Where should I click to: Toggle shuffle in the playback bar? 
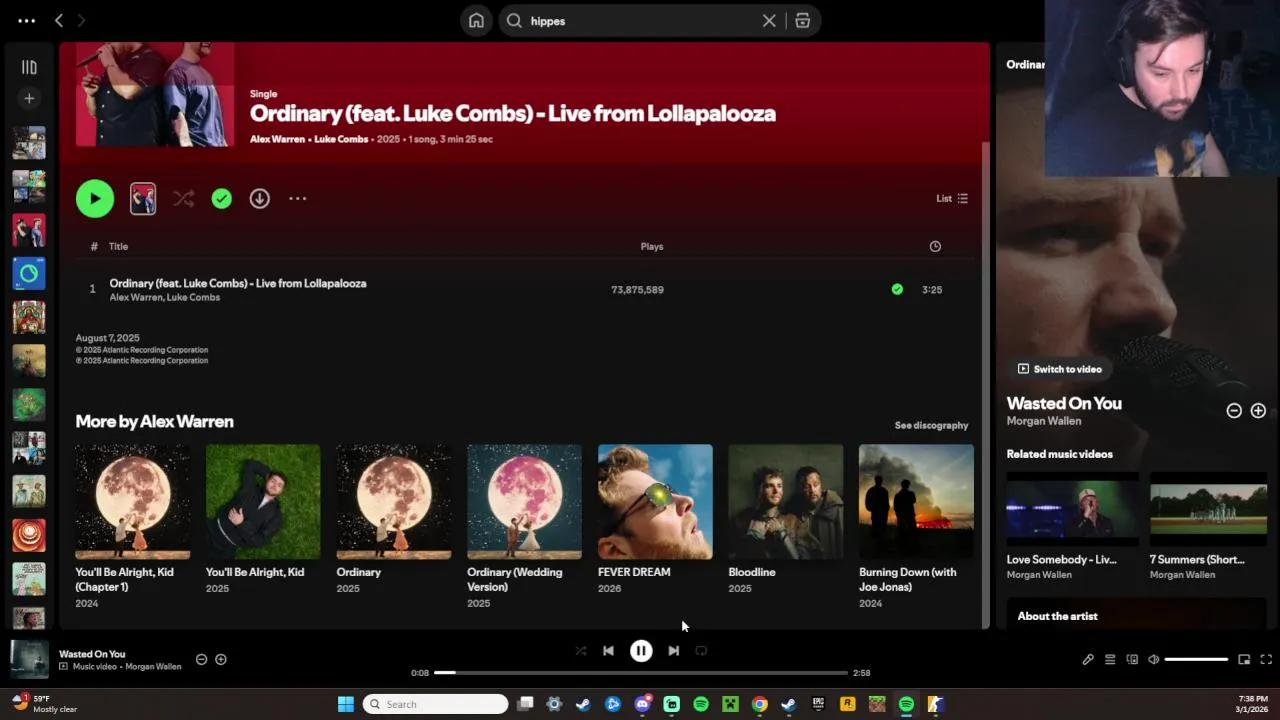tap(581, 651)
